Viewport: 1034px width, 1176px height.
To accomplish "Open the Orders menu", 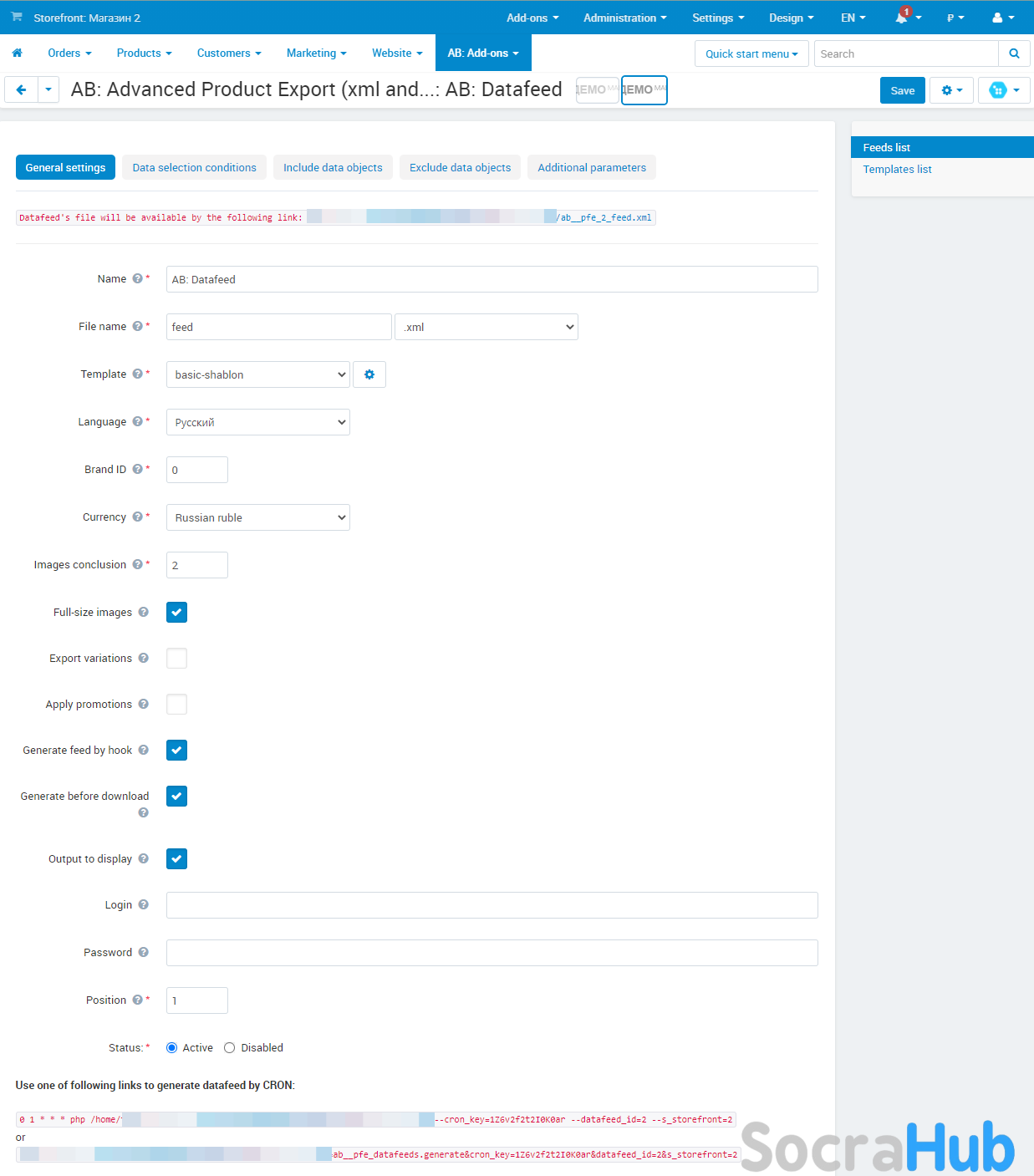I will tap(69, 53).
